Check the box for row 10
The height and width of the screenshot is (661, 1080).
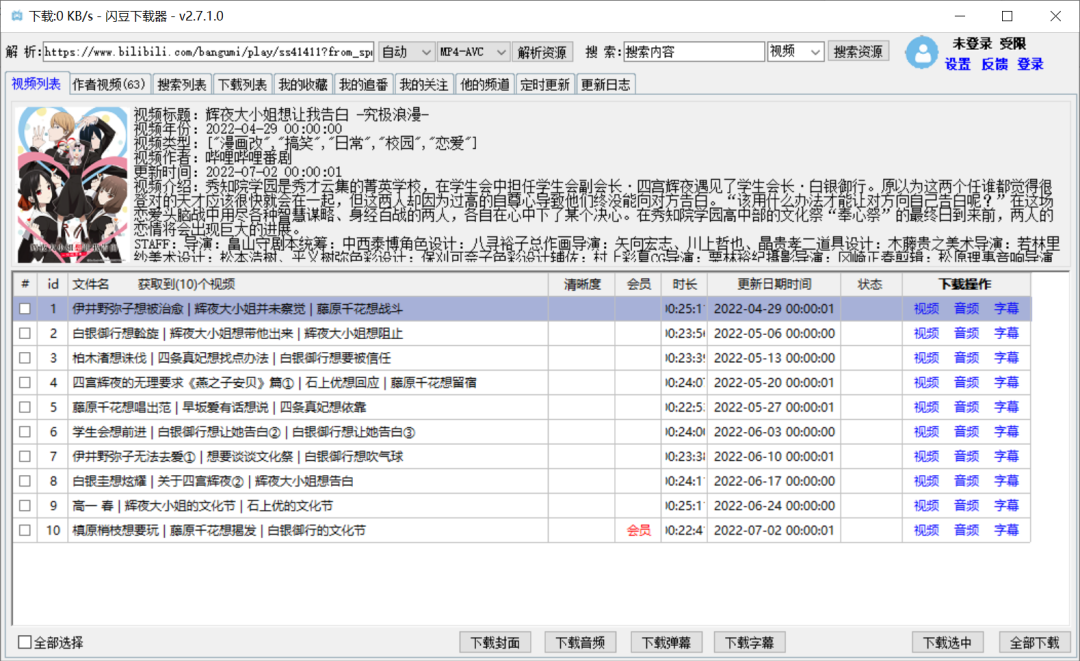[x=25, y=531]
